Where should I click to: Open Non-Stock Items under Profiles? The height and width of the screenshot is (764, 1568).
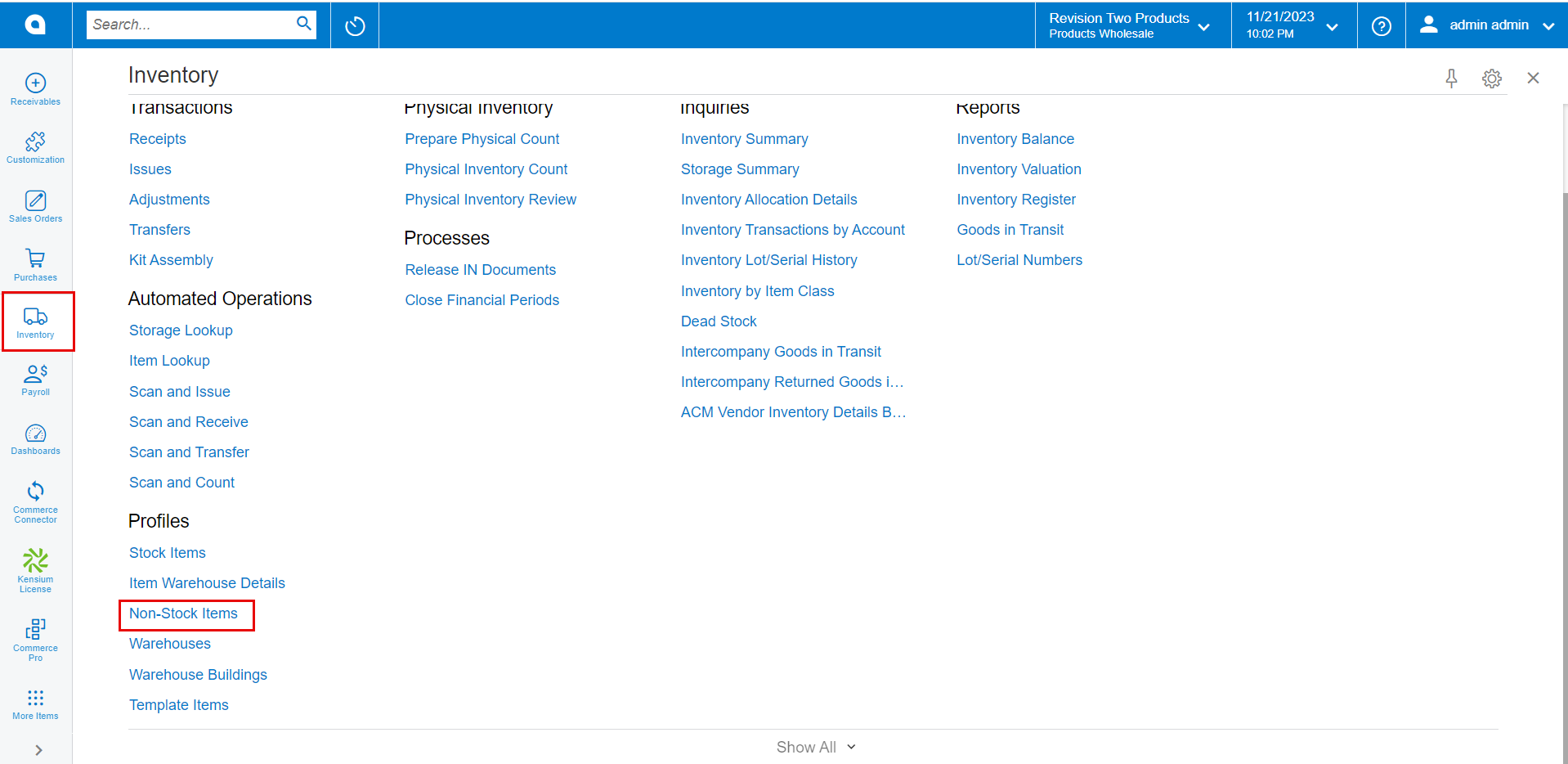click(182, 613)
